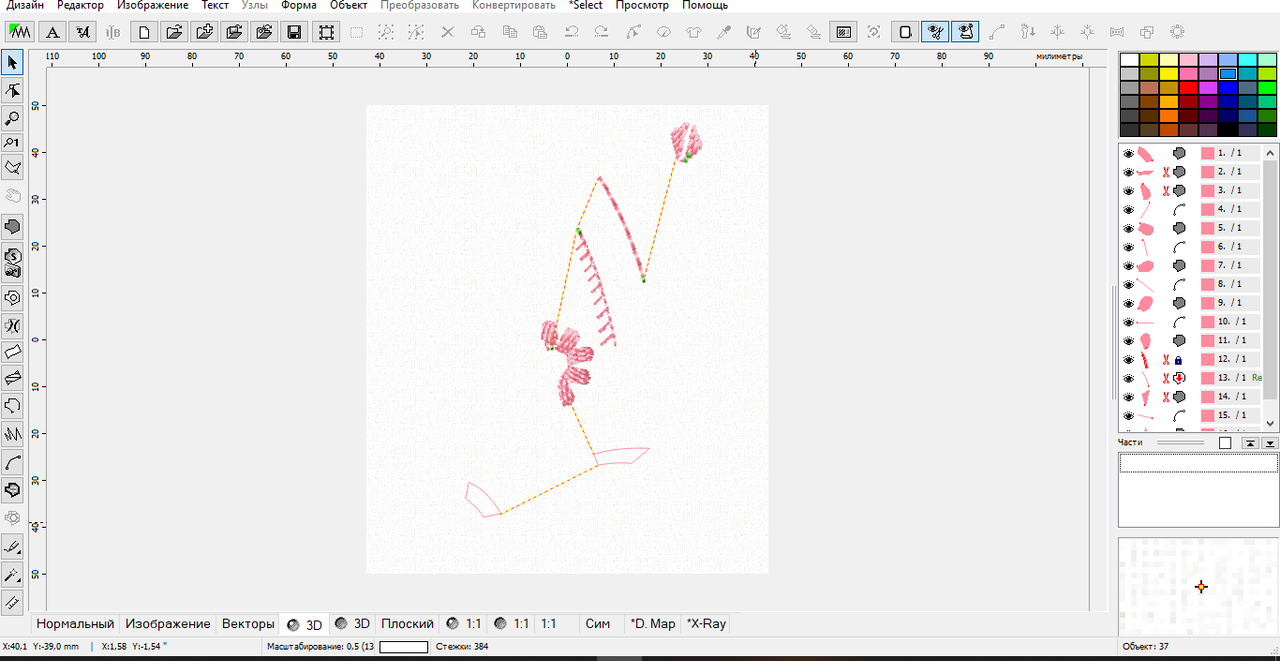Image resolution: width=1280 pixels, height=661 pixels.
Task: Pick the white swatch in color palette
Action: tap(1129, 60)
